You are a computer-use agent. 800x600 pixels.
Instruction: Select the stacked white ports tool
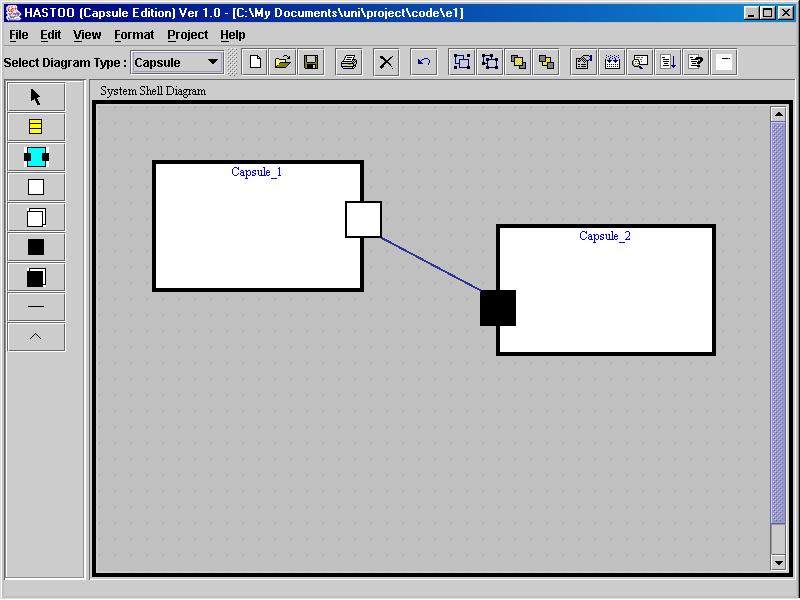[36, 217]
